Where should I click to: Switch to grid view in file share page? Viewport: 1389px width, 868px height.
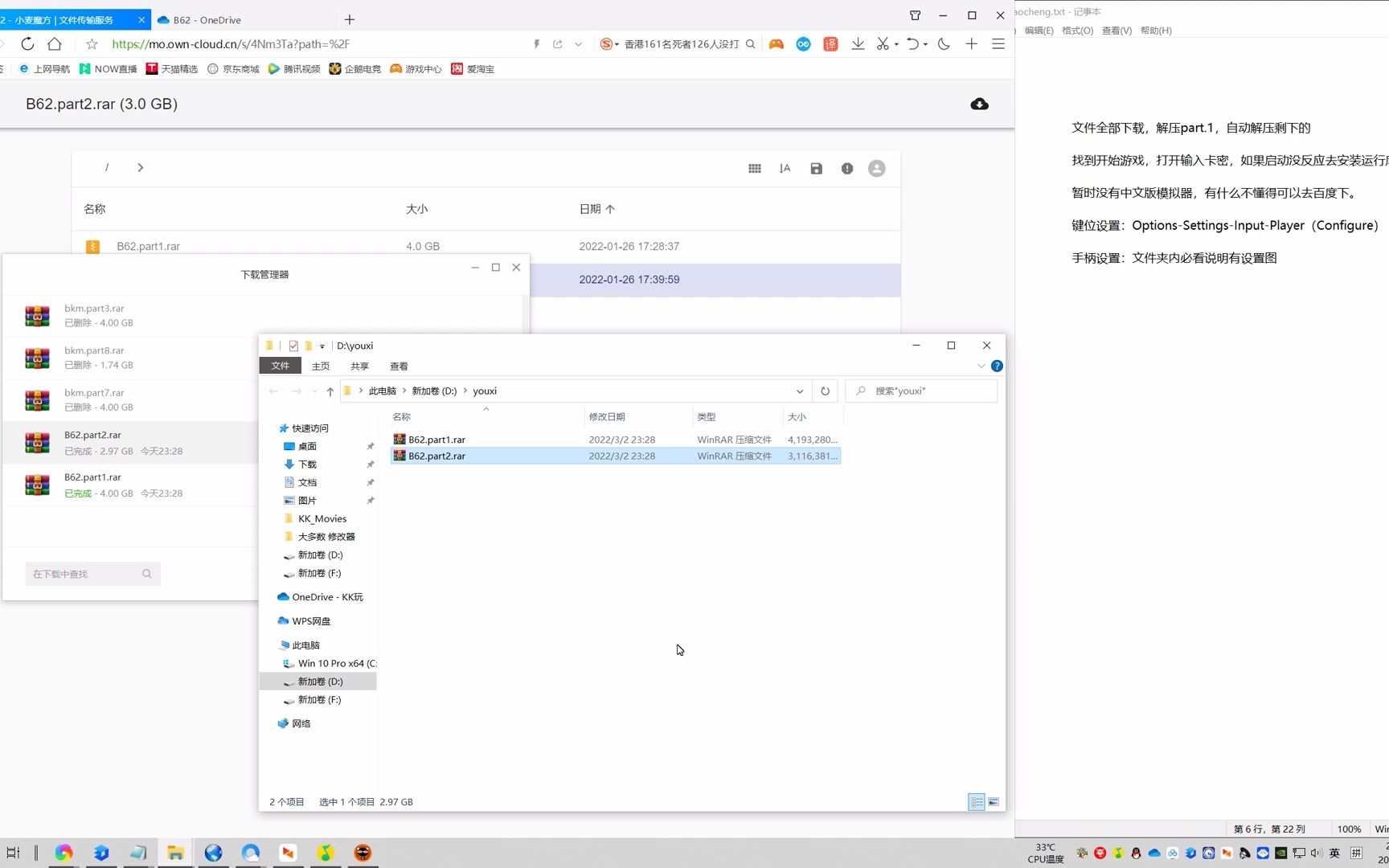click(x=754, y=169)
